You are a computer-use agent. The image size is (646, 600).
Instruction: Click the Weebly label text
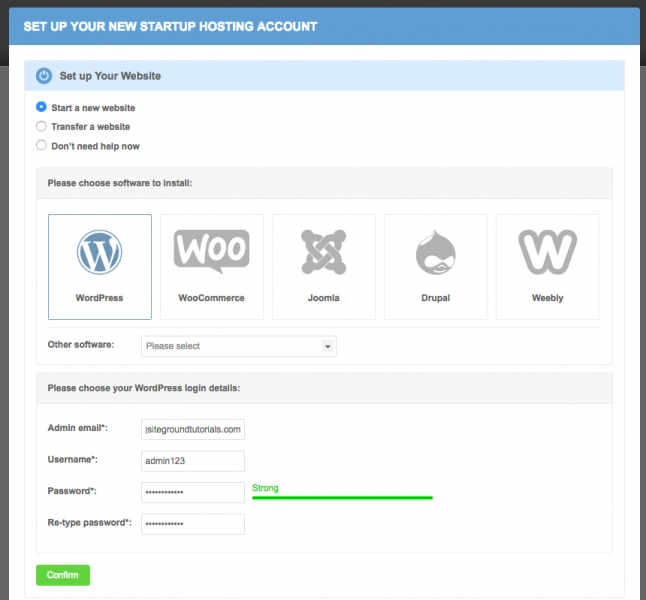click(548, 298)
